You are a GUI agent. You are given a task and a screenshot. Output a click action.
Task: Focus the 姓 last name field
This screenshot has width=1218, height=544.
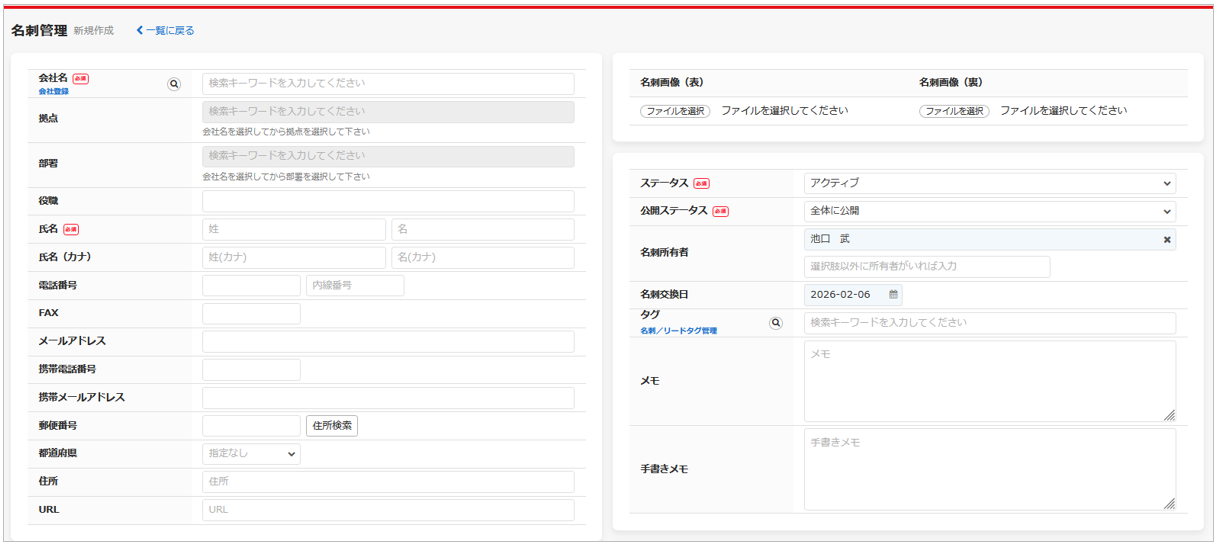293,230
